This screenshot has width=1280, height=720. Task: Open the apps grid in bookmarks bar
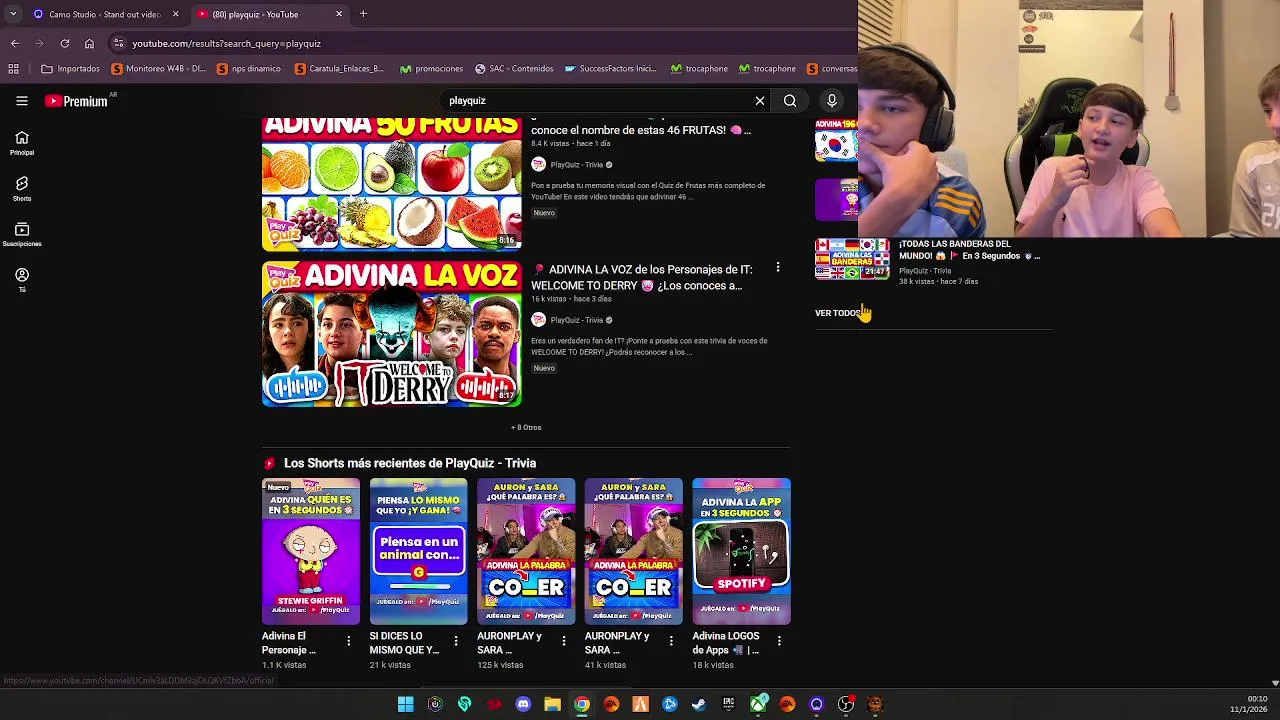[x=13, y=69]
